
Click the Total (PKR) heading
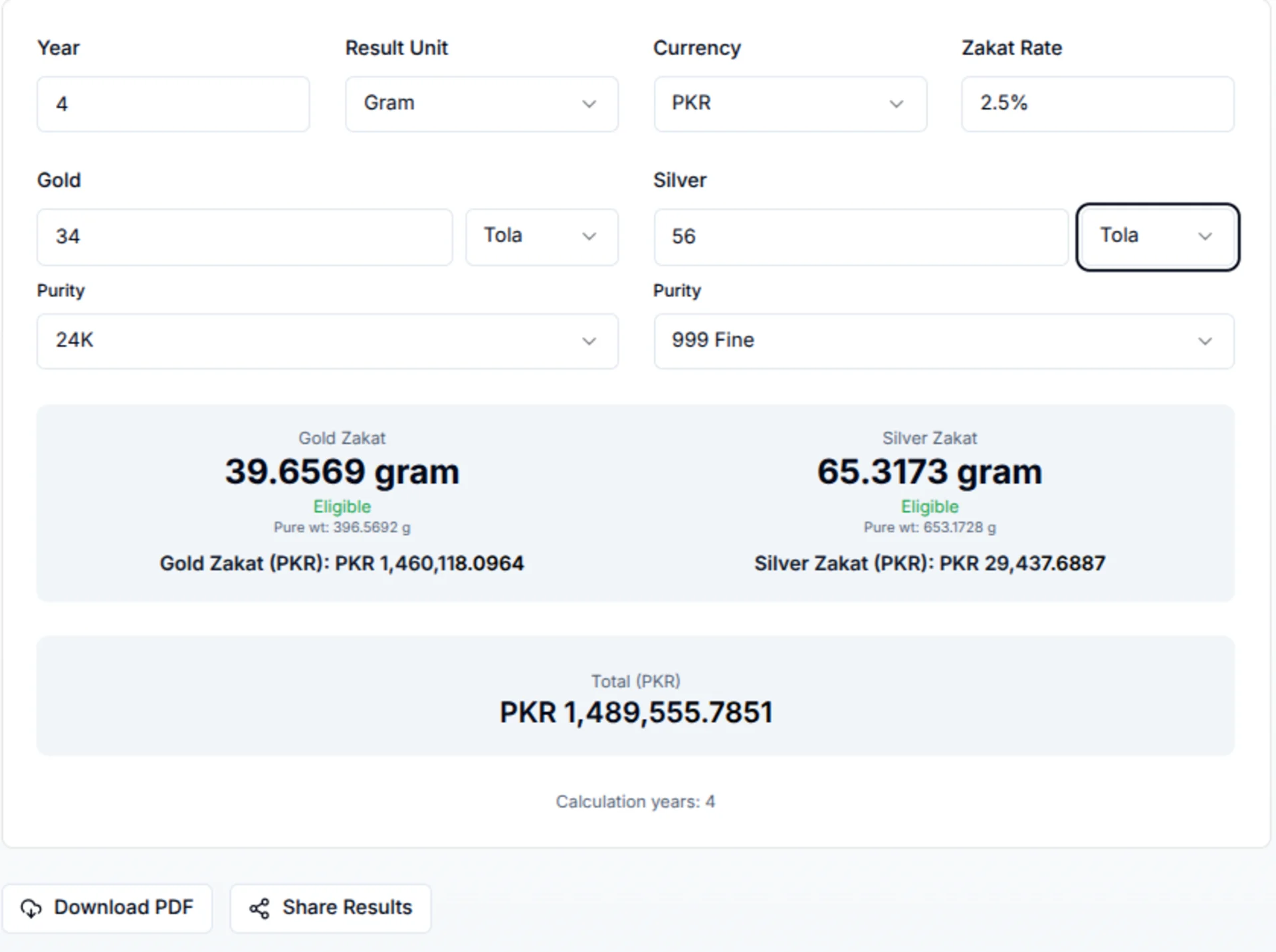(x=636, y=682)
